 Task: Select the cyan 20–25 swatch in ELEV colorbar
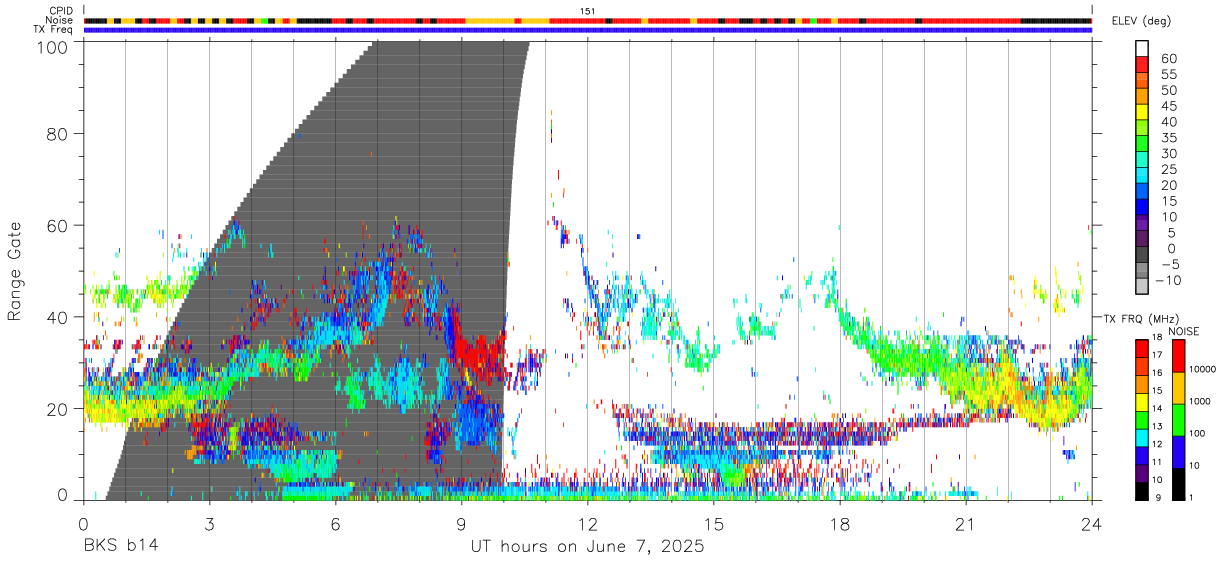pos(1143,176)
